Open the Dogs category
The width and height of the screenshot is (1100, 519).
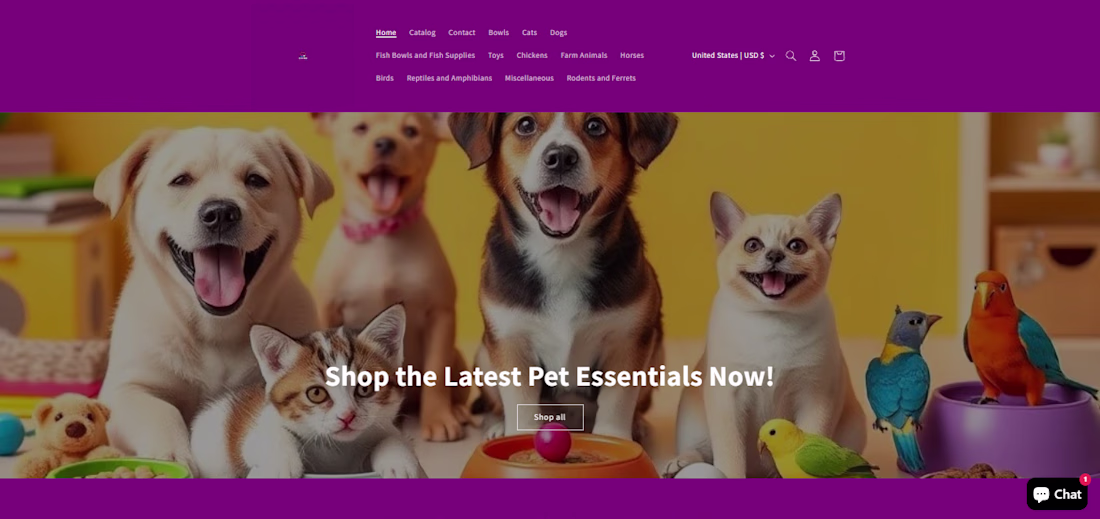(558, 32)
